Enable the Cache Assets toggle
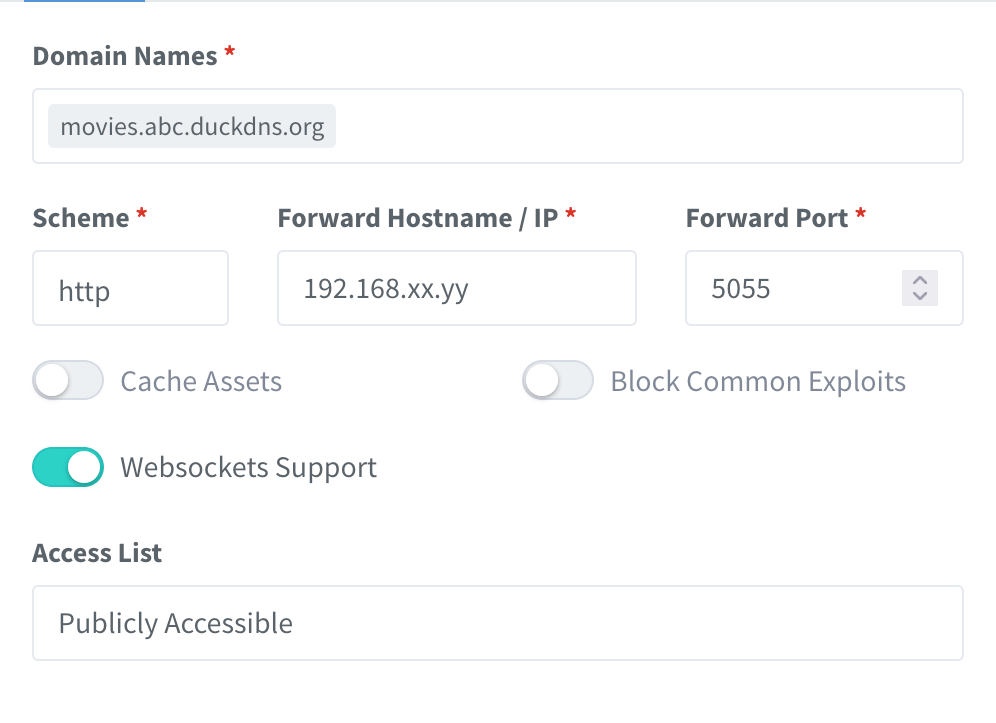 pyautogui.click(x=68, y=381)
